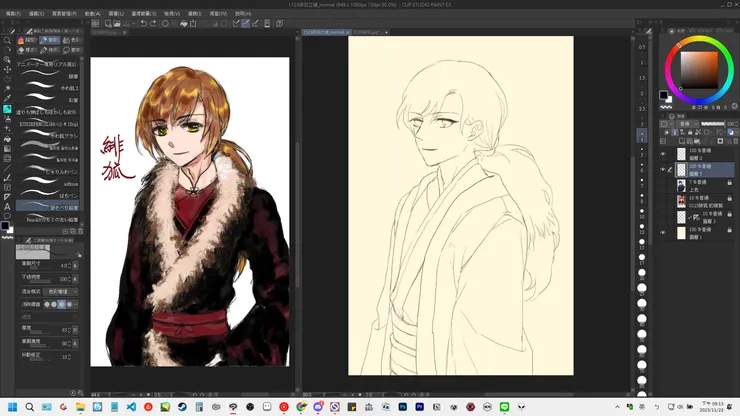Toggle visibility eye of the top layer

[x=663, y=155]
